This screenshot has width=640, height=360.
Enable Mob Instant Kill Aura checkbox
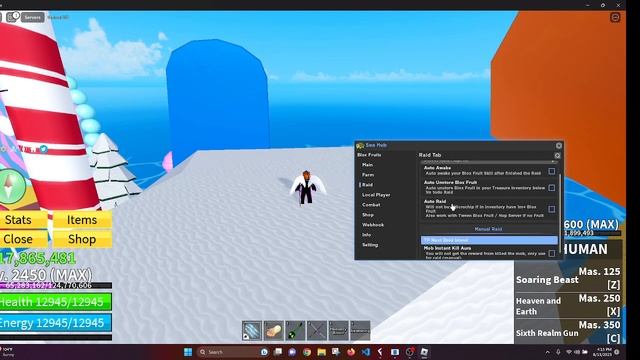[551, 253]
